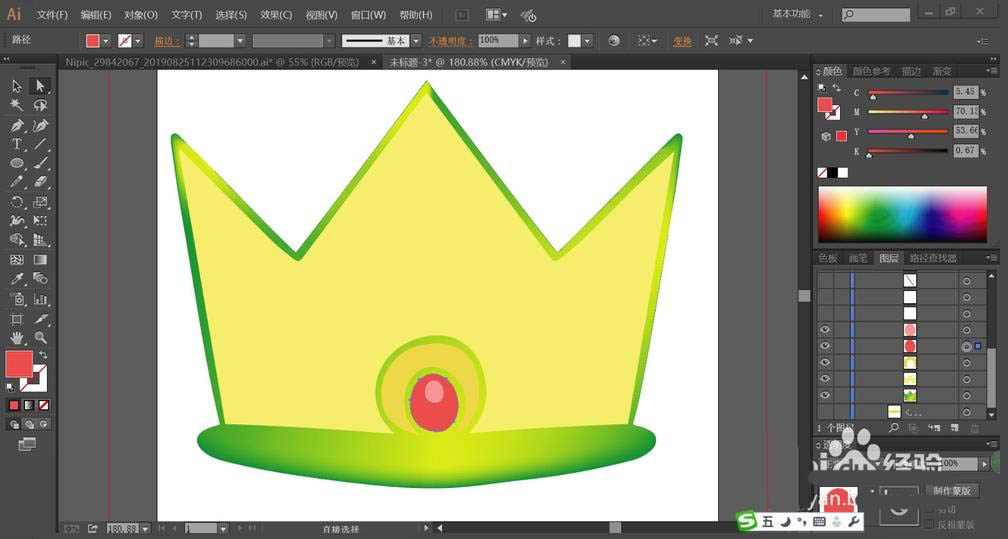Set paint mode to None
1008x539 pixels.
pyautogui.click(x=44, y=405)
